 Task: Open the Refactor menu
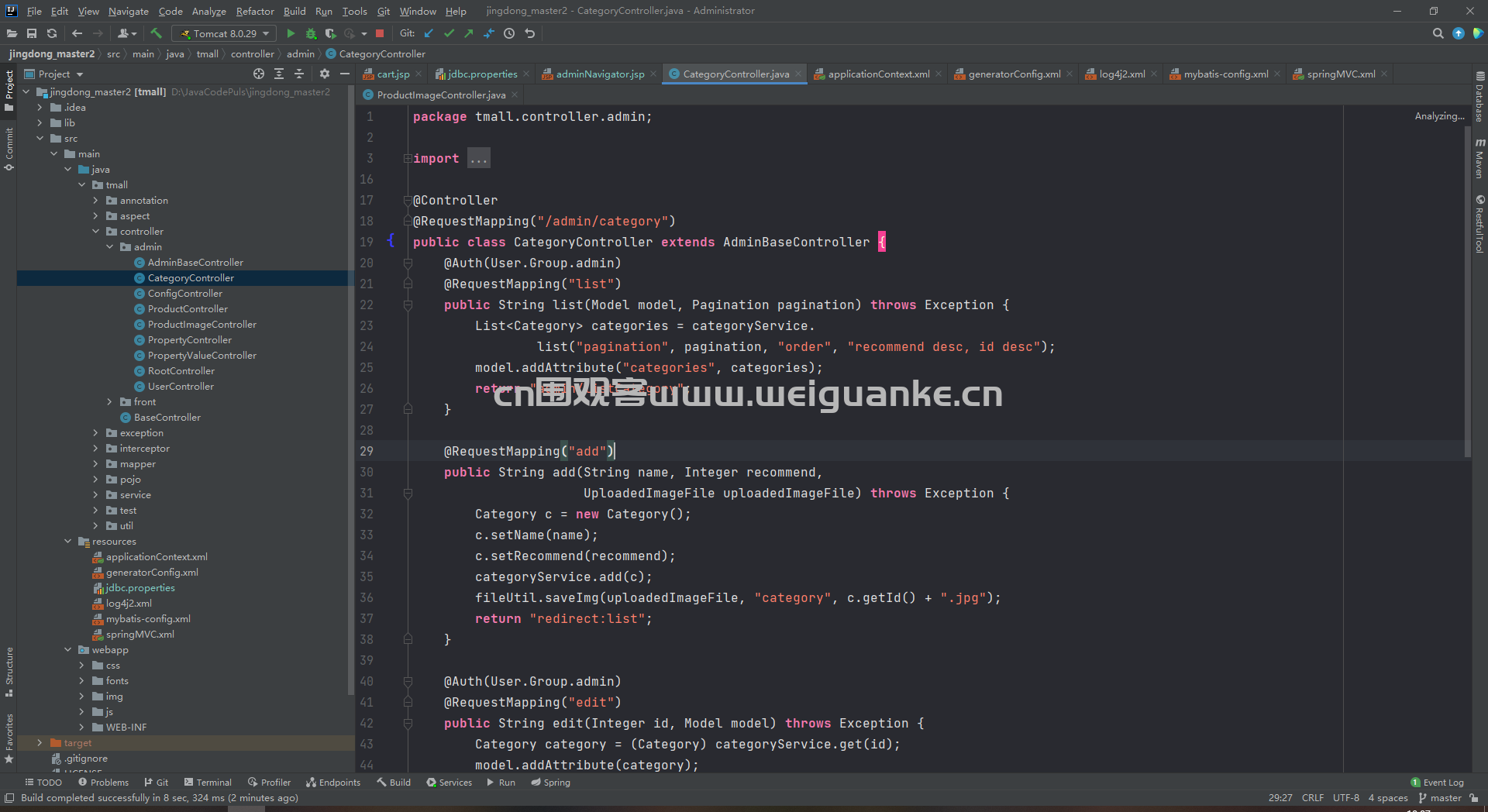coord(255,11)
